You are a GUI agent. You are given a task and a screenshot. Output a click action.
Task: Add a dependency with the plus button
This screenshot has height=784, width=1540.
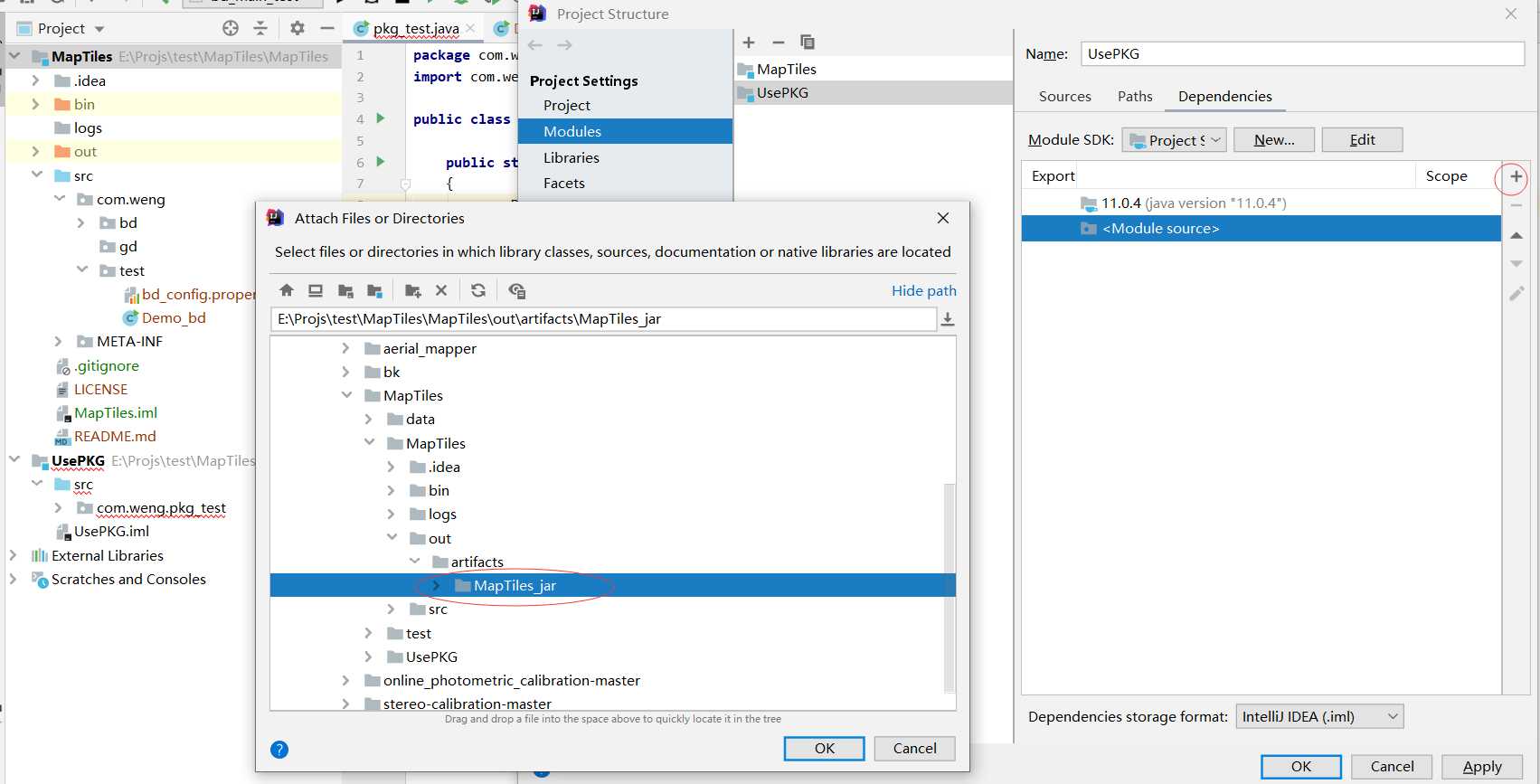coord(1516,177)
